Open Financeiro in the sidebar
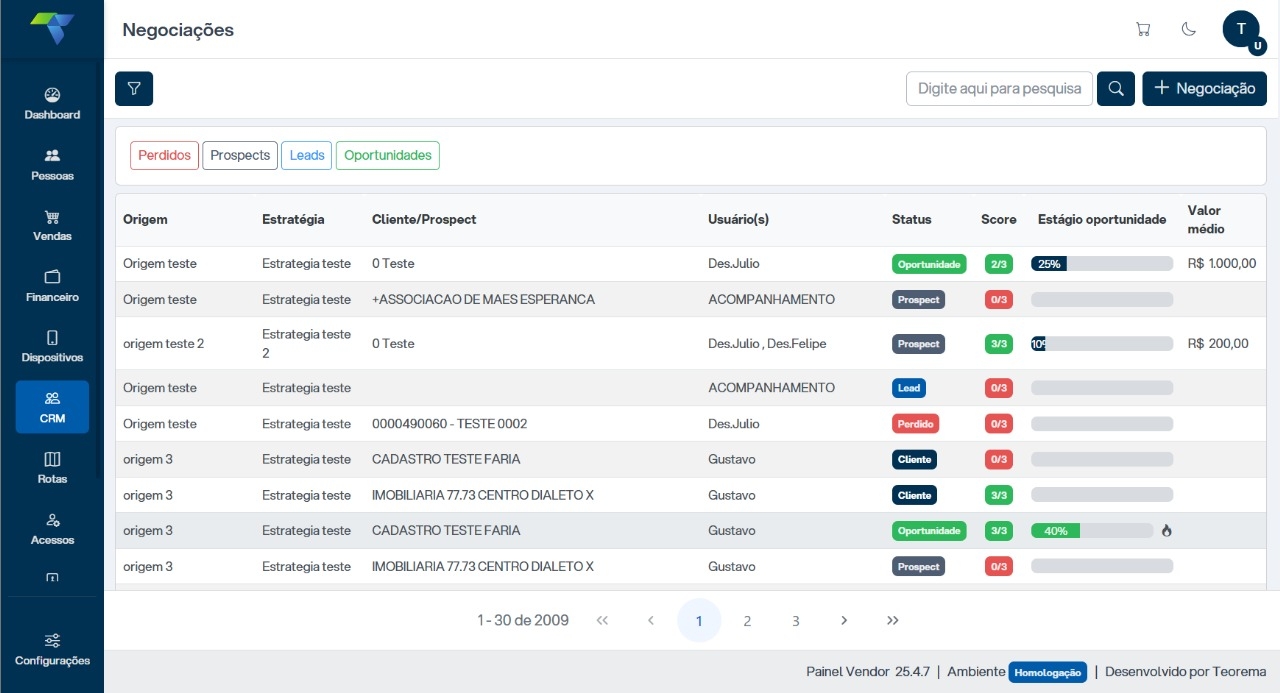 click(52, 286)
